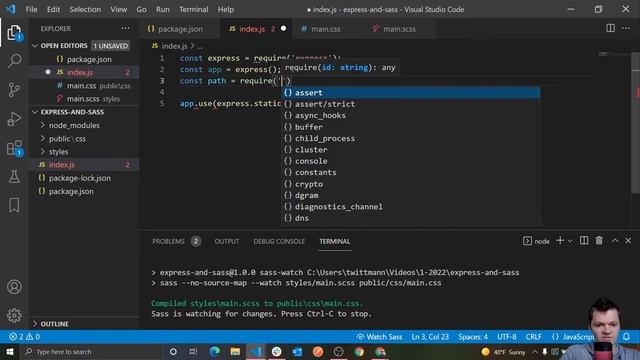This screenshot has width=640, height=360.
Task: Open the Search view in activity bar
Action: (14, 61)
